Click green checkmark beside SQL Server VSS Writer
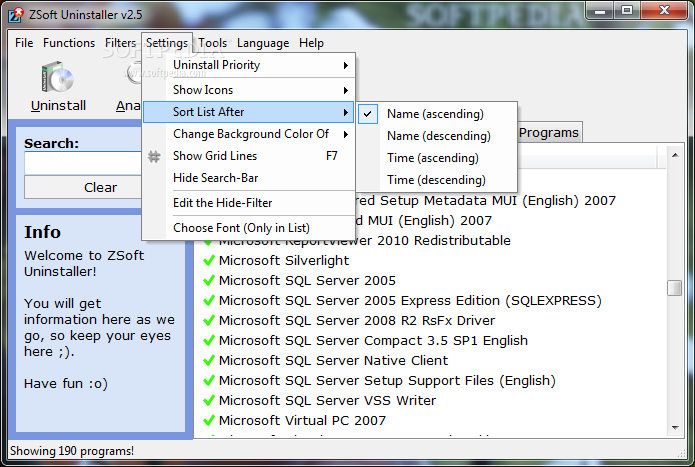Image resolution: width=695 pixels, height=467 pixels. 209,401
